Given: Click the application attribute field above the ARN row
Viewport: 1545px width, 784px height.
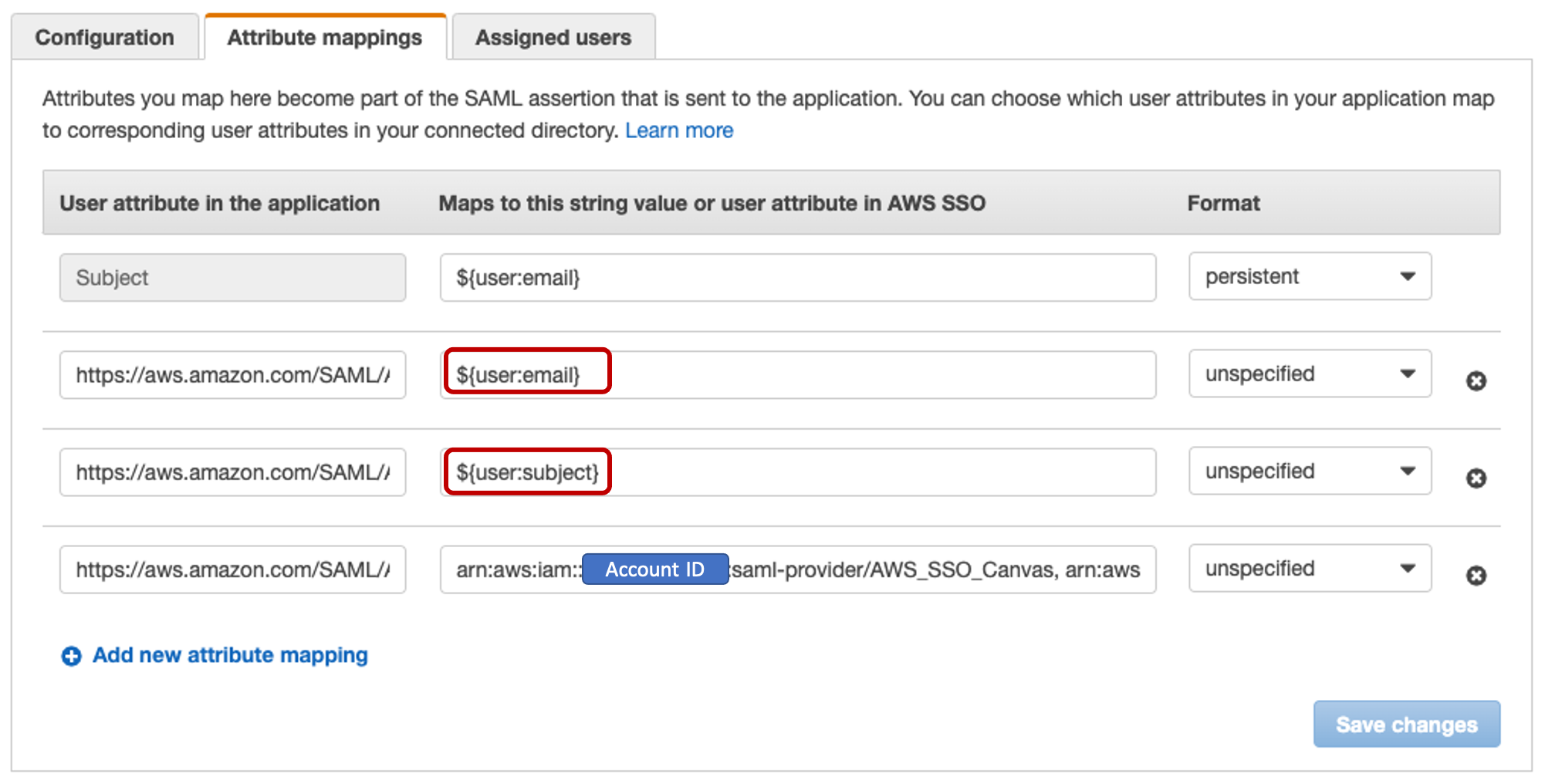Looking at the screenshot, I should 232,472.
